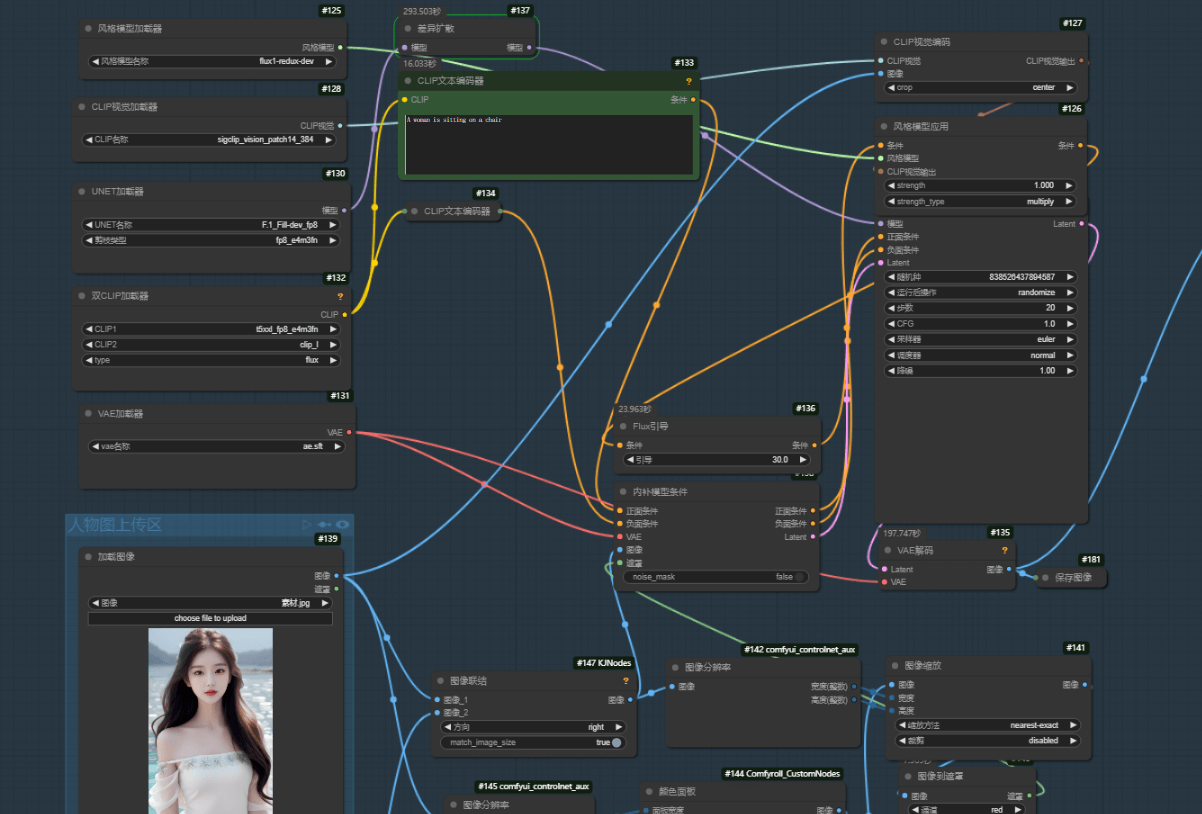Open the CLIP1 t5xxl_fp8_e4m3fn dropdown
This screenshot has width=1202, height=814.
click(x=211, y=329)
